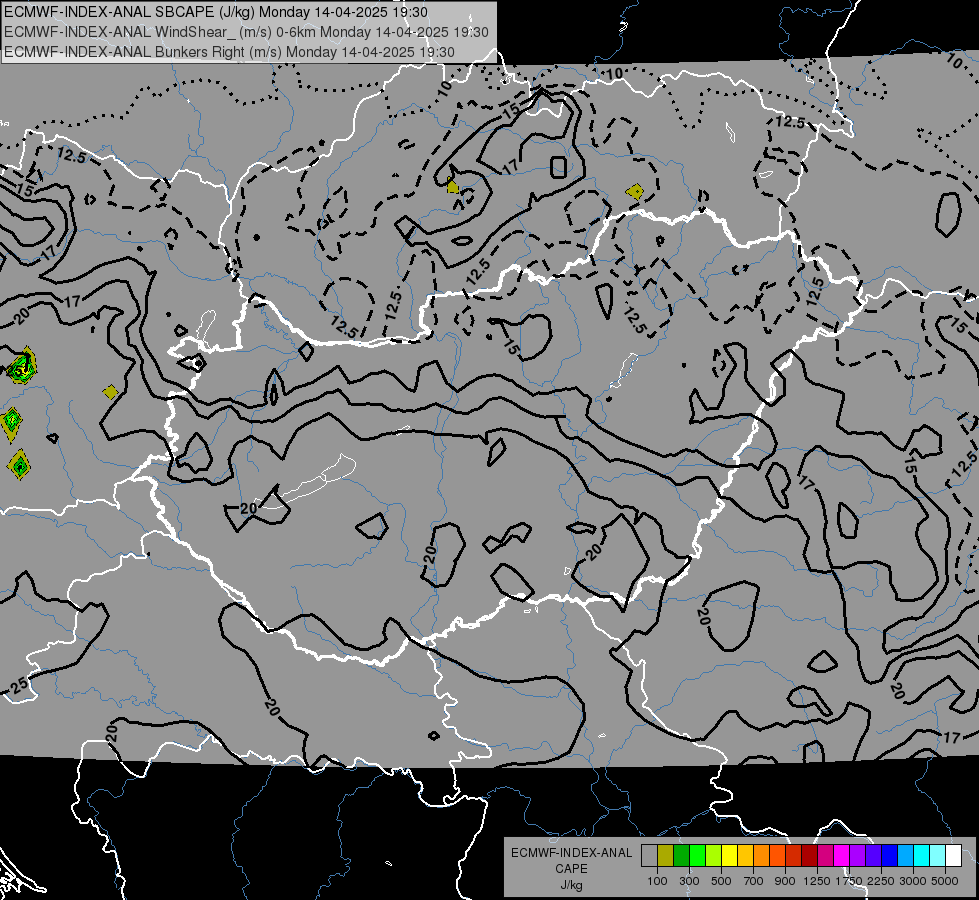The height and width of the screenshot is (900, 979).
Task: Click the 300 legend tick value
Action: [x=689, y=881]
